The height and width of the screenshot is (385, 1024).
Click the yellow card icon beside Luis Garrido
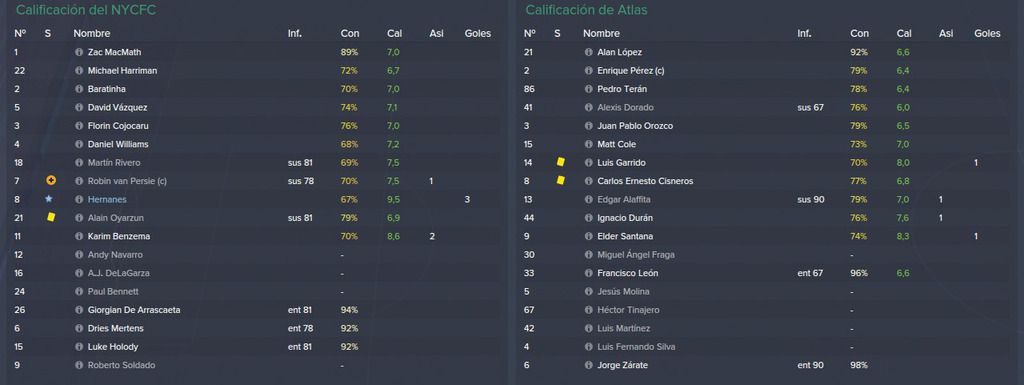pos(560,162)
